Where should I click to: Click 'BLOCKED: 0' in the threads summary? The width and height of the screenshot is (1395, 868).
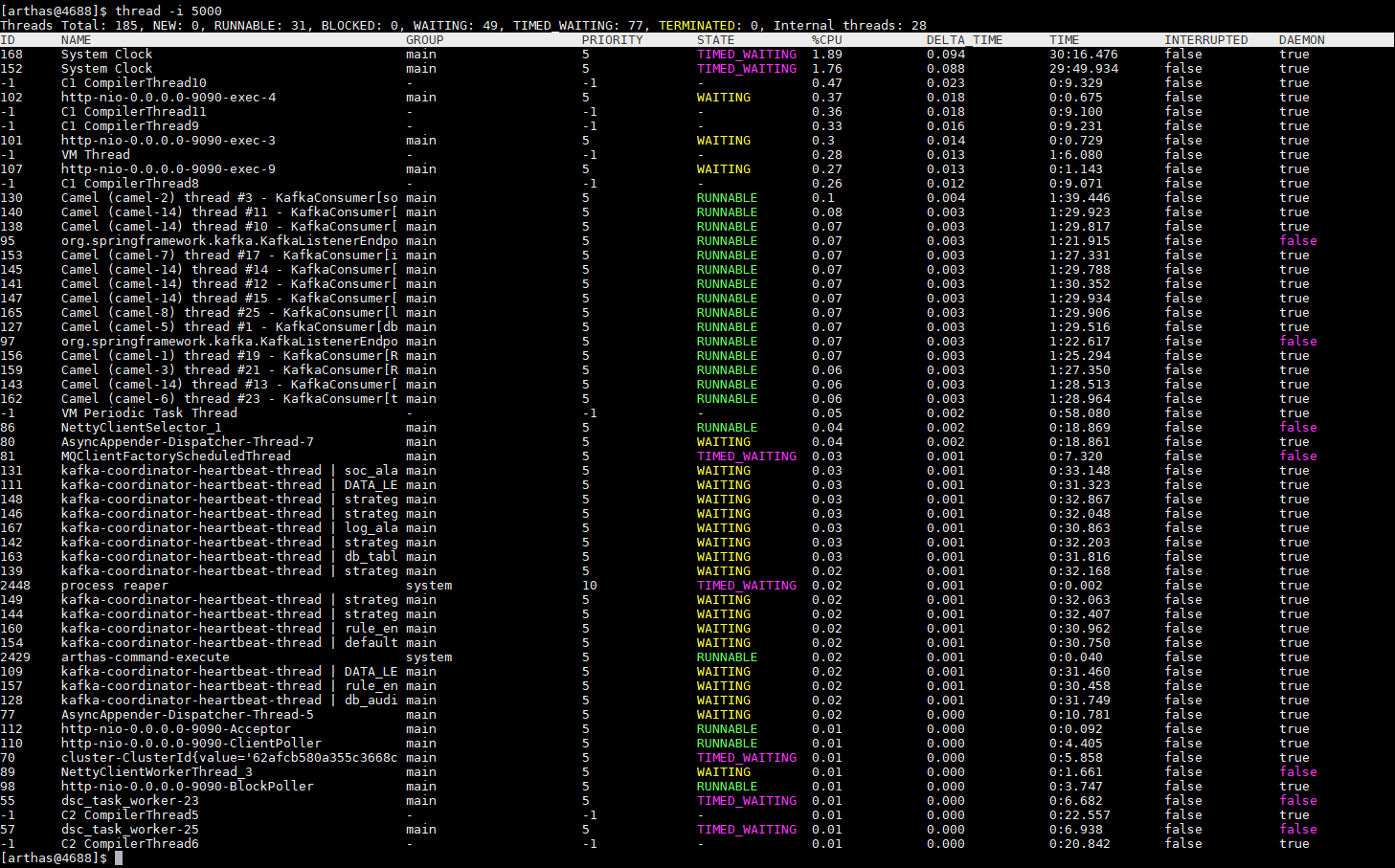coord(360,26)
